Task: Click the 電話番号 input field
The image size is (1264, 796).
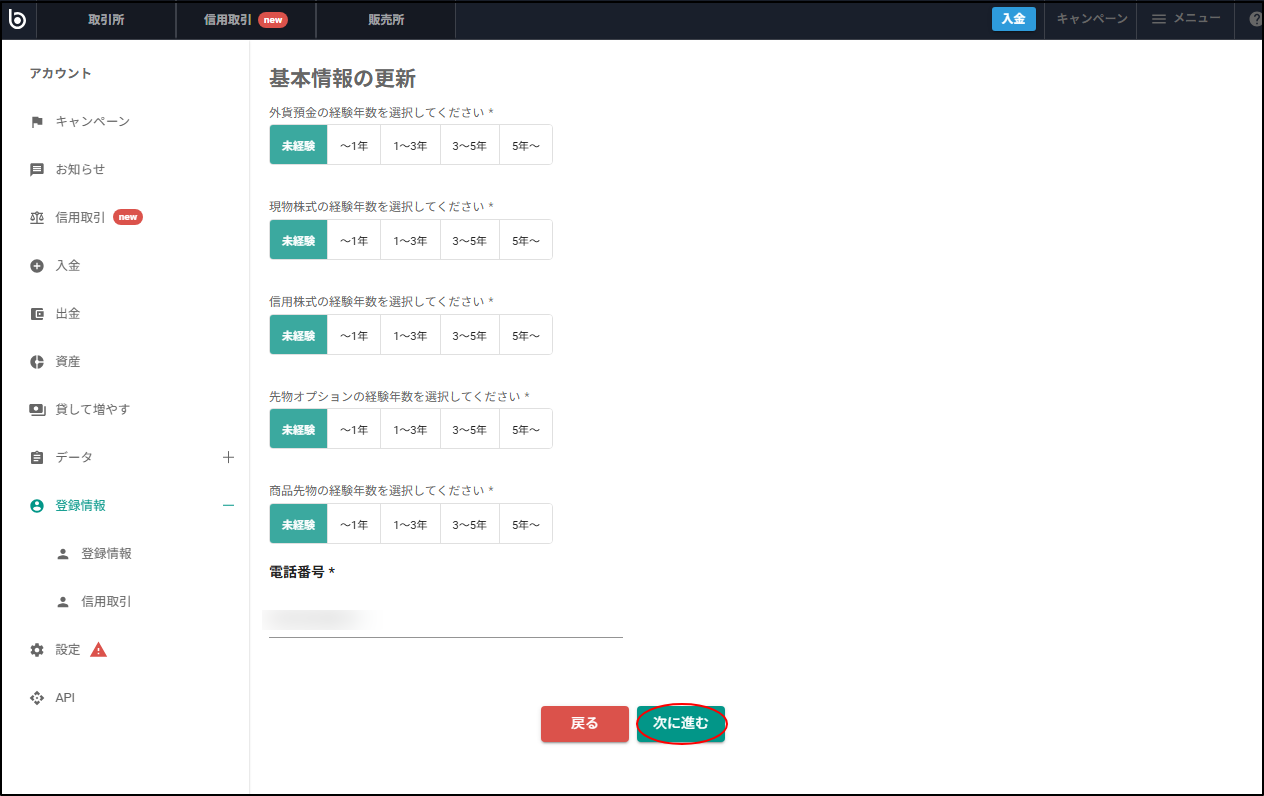Action: pyautogui.click(x=446, y=620)
